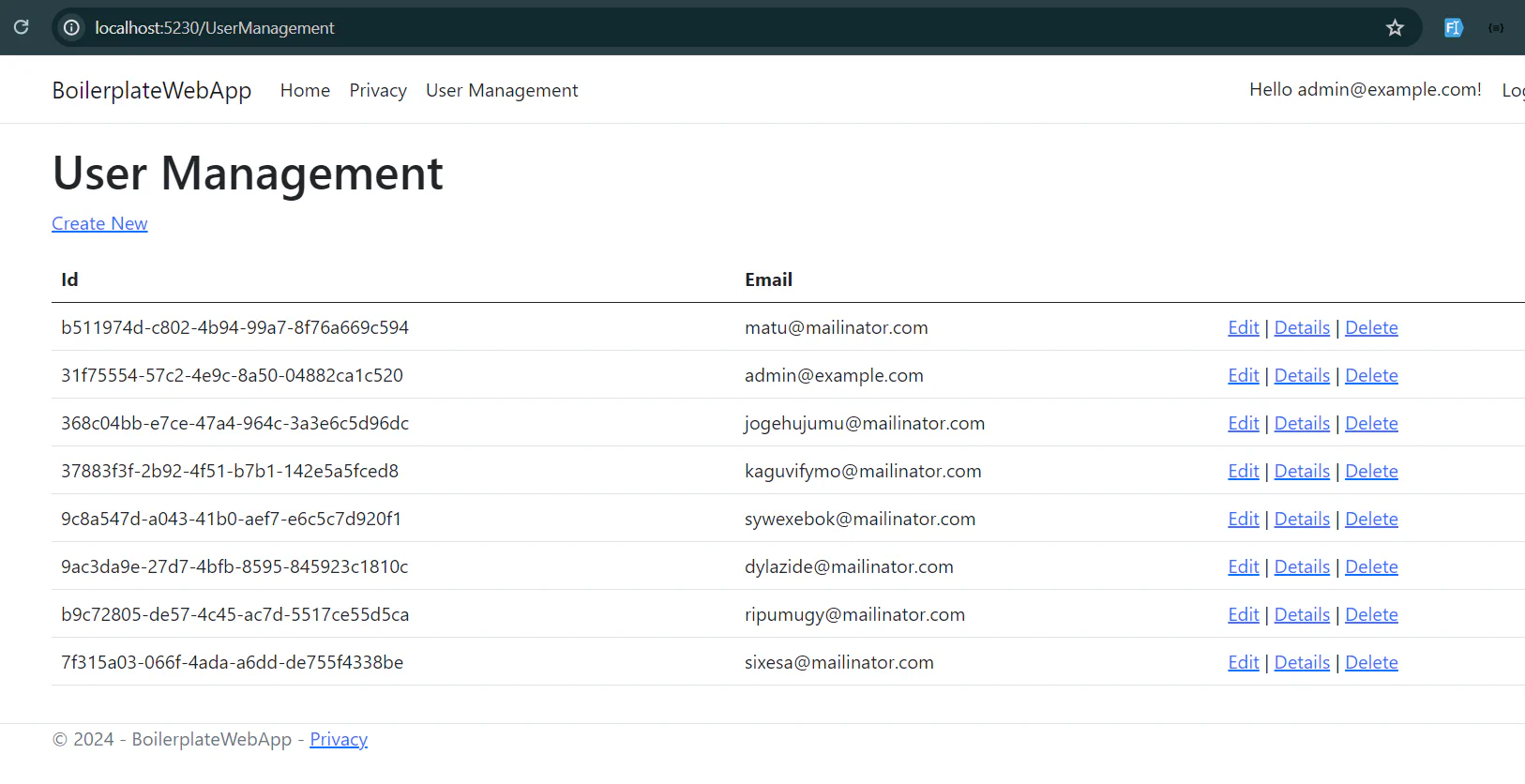Open the blue browser extension icon
Viewport: 1525px width, 784px height.
point(1453,28)
